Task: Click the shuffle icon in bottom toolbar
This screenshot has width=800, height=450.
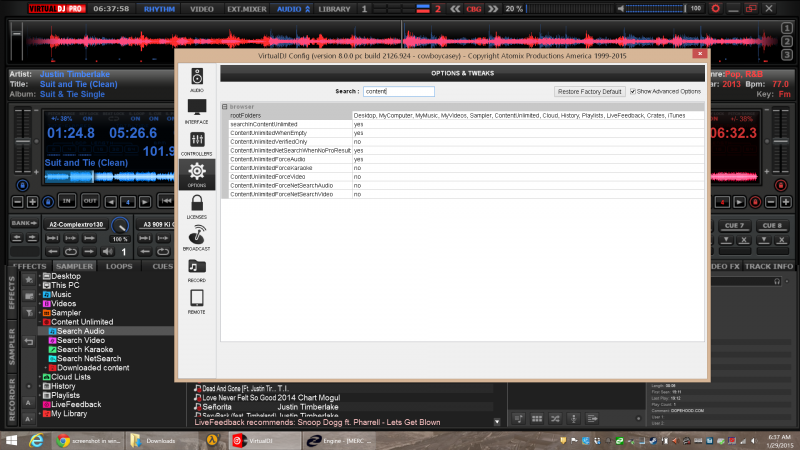Action: (555, 419)
